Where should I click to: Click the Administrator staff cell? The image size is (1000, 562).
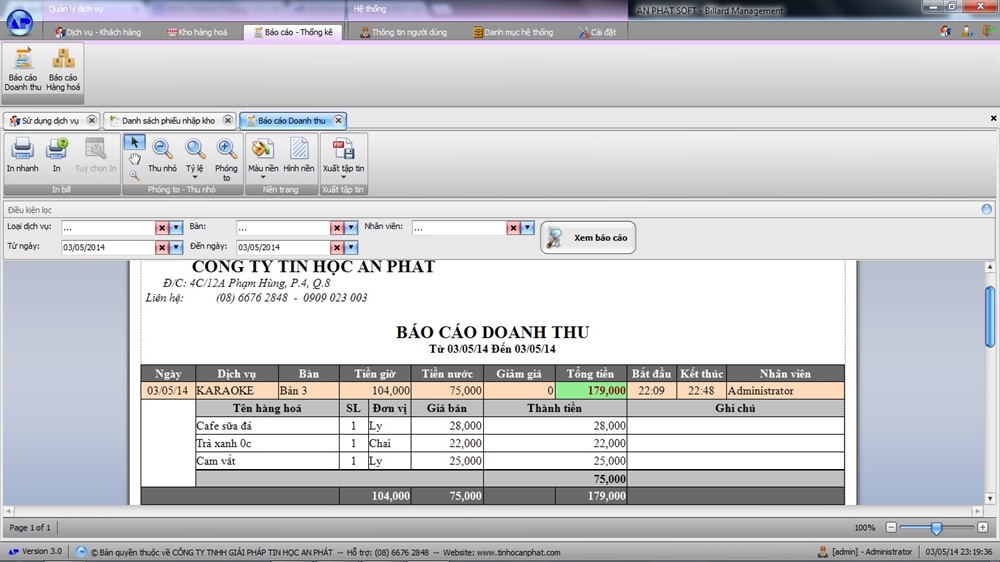pos(785,390)
